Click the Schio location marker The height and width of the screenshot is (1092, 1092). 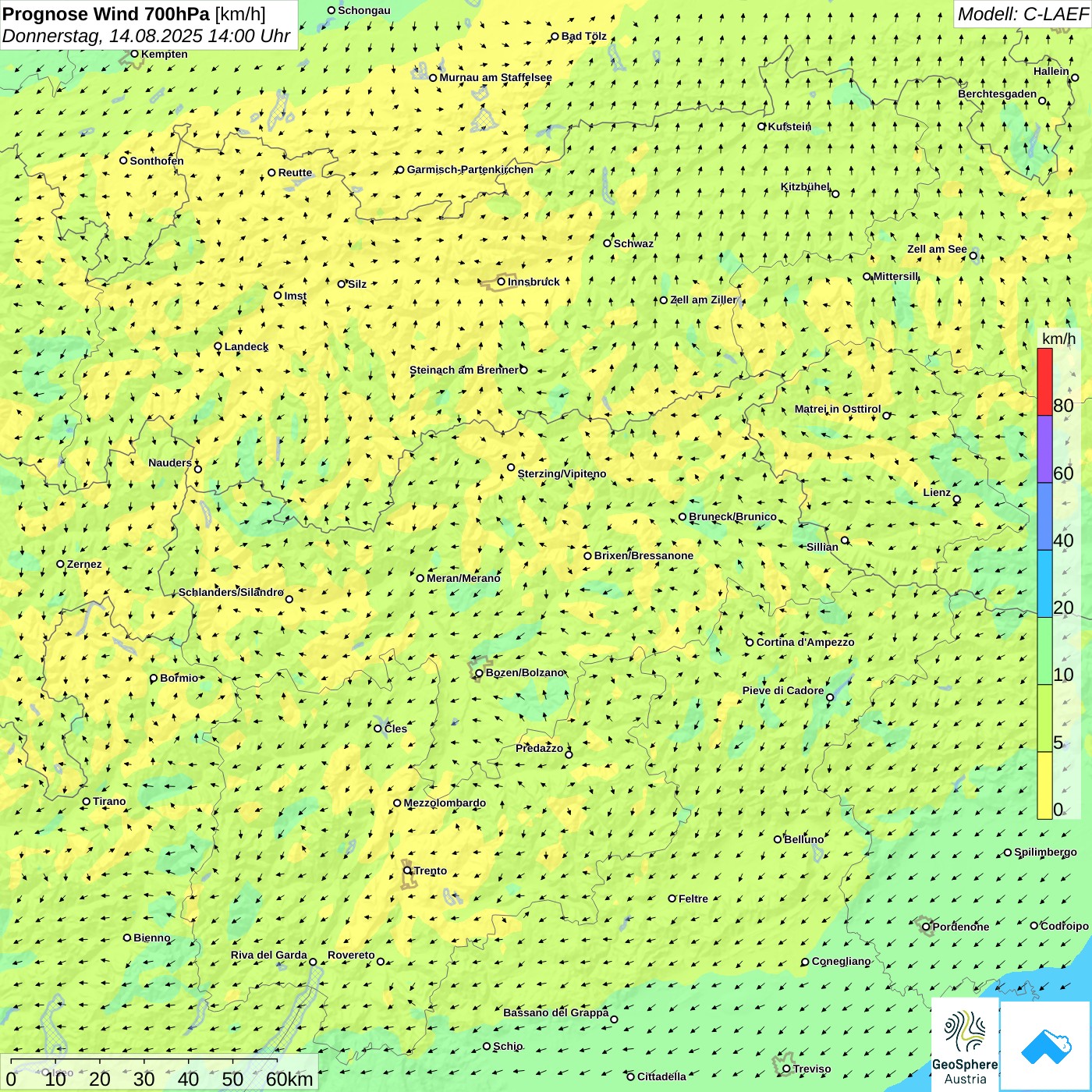point(487,1046)
